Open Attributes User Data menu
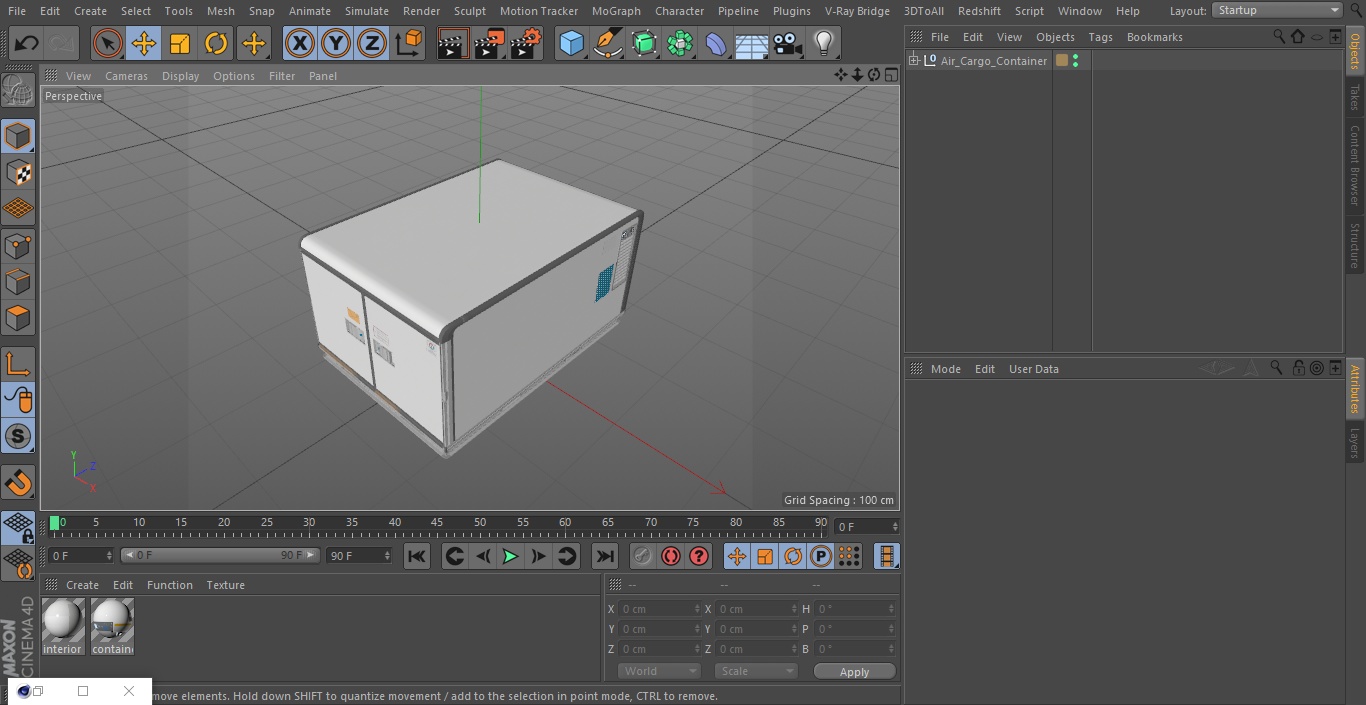The image size is (1366, 705). (1033, 369)
